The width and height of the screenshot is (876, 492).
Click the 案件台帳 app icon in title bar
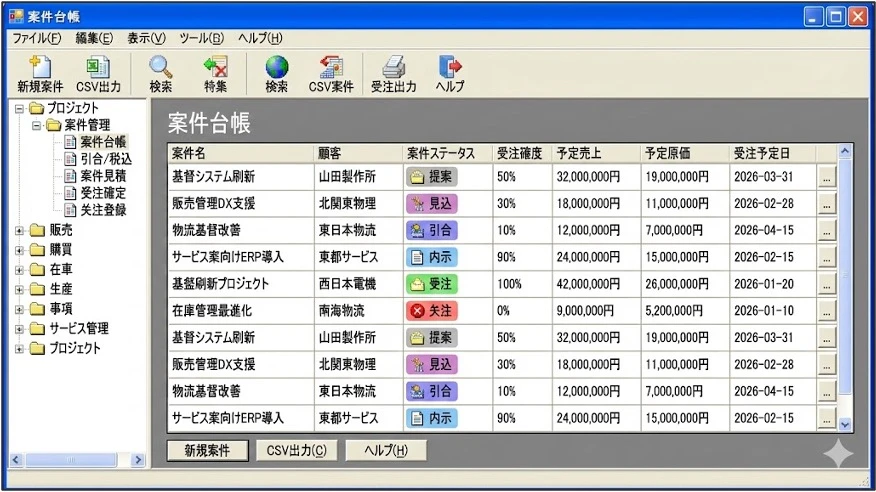pos(17,16)
